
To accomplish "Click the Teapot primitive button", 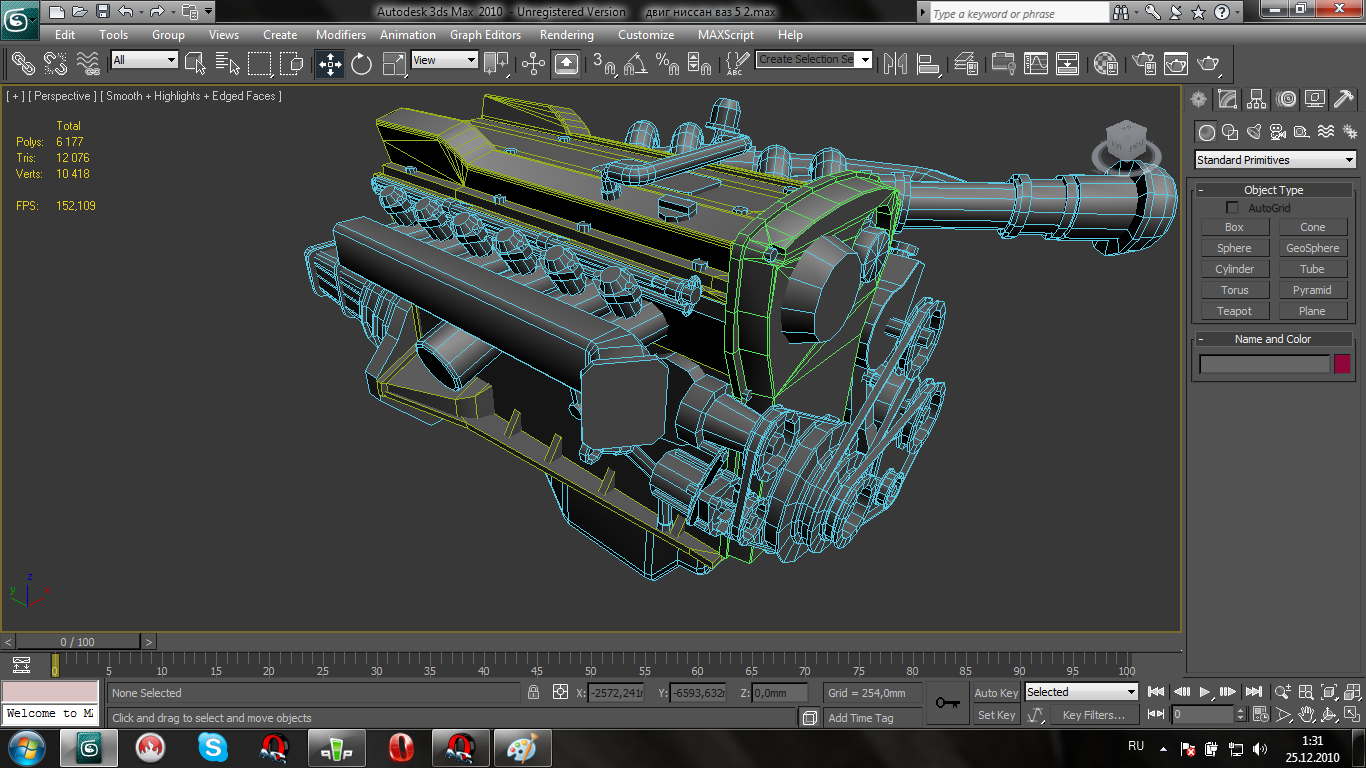I will [x=1234, y=311].
